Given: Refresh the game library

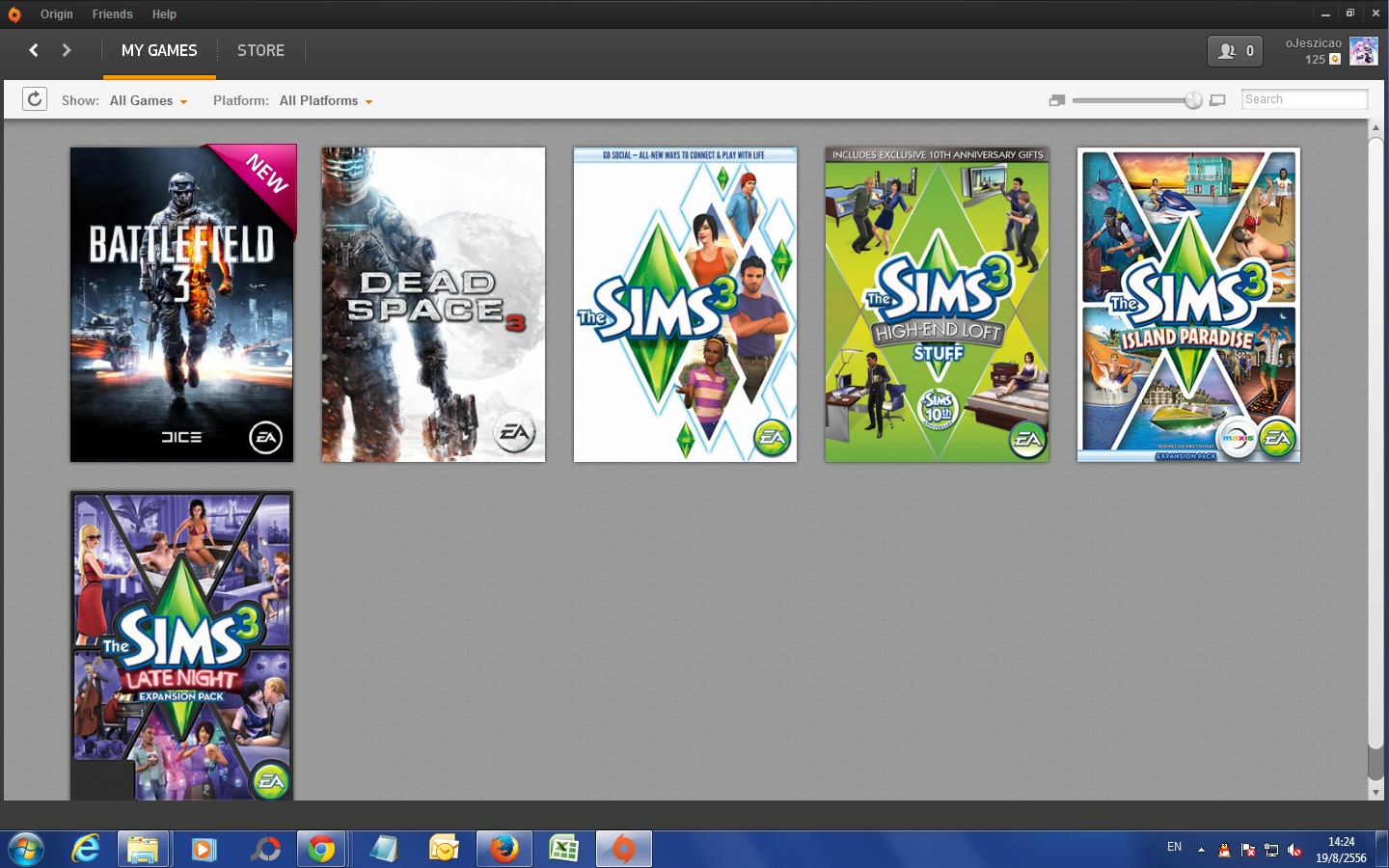Looking at the screenshot, I should (x=35, y=99).
